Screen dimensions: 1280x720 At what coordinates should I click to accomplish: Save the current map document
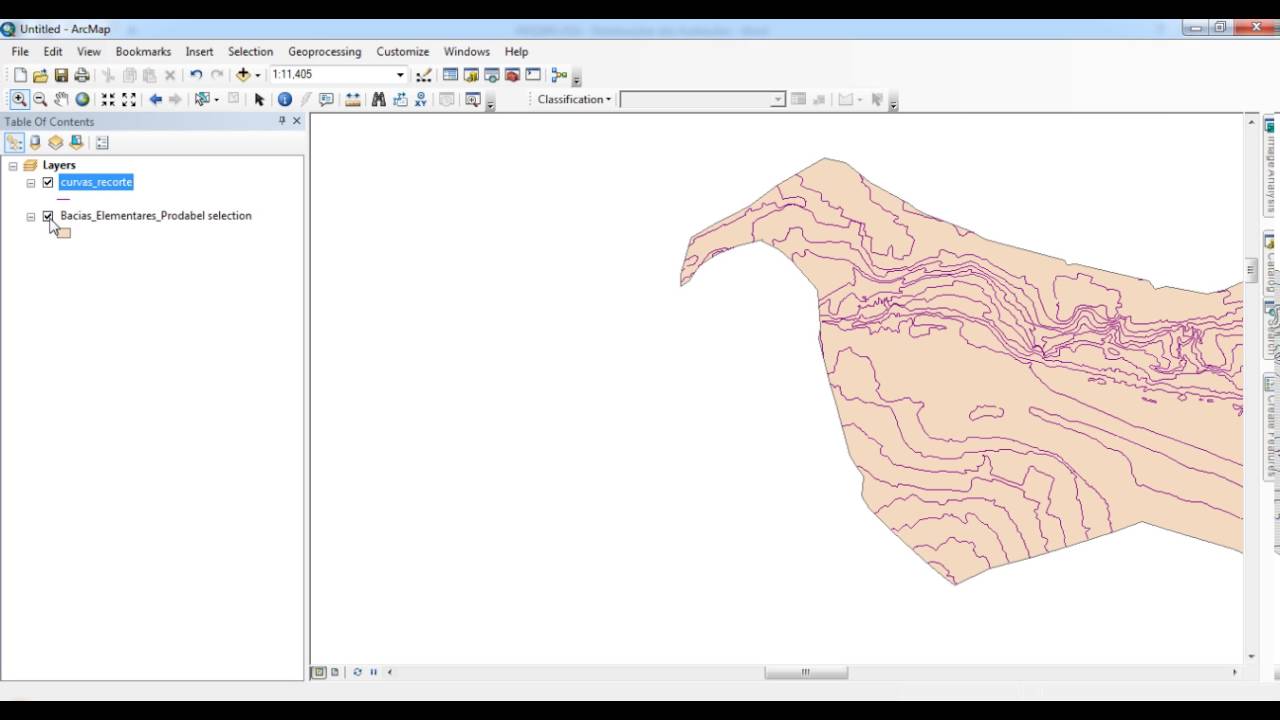pos(61,75)
